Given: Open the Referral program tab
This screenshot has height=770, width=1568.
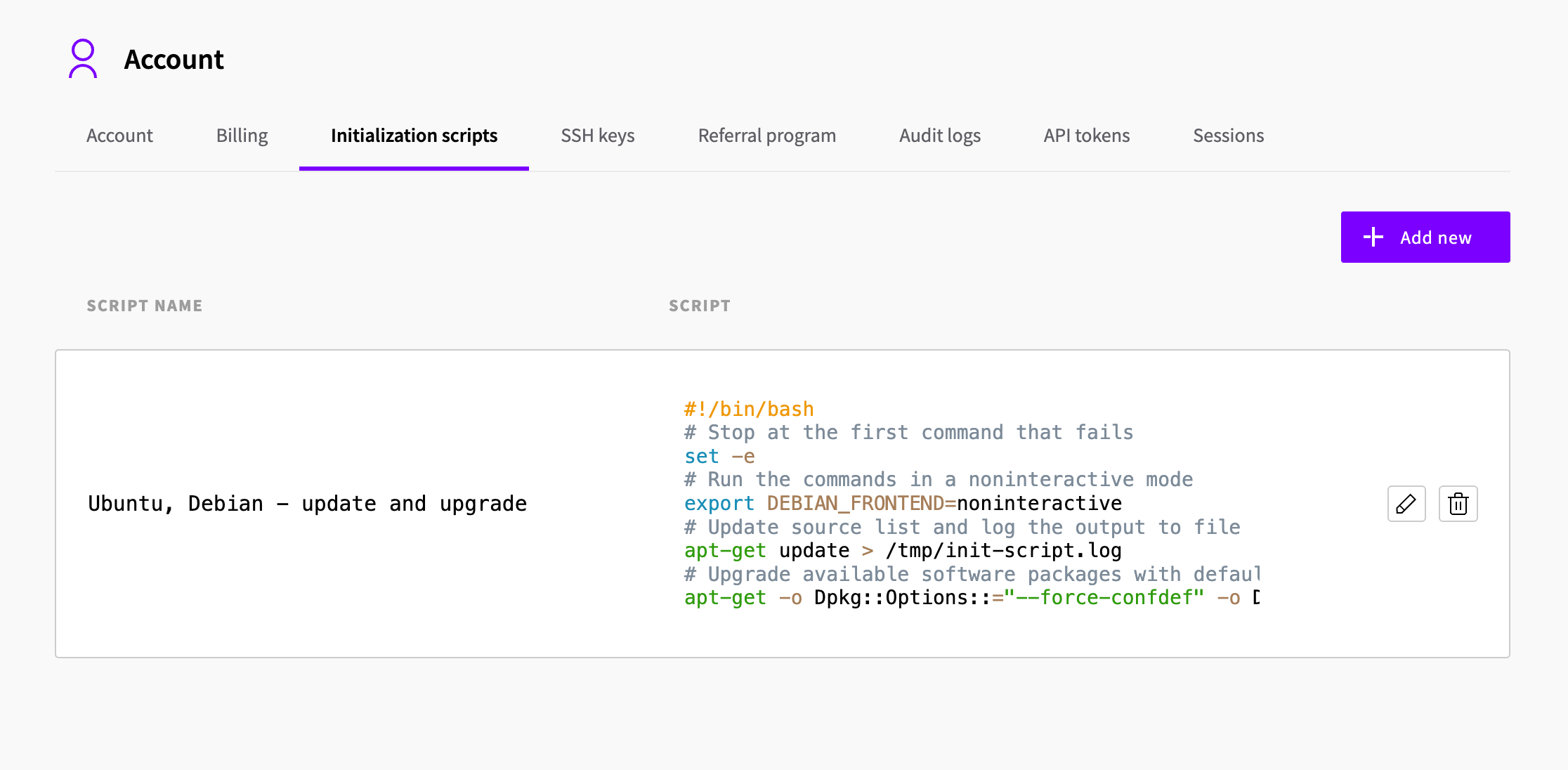Looking at the screenshot, I should pyautogui.click(x=767, y=136).
